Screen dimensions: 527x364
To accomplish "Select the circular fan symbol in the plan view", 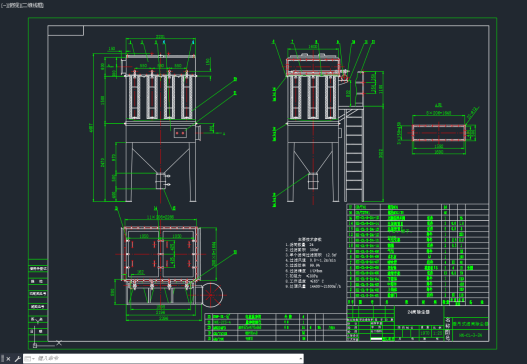I will click(211, 295).
